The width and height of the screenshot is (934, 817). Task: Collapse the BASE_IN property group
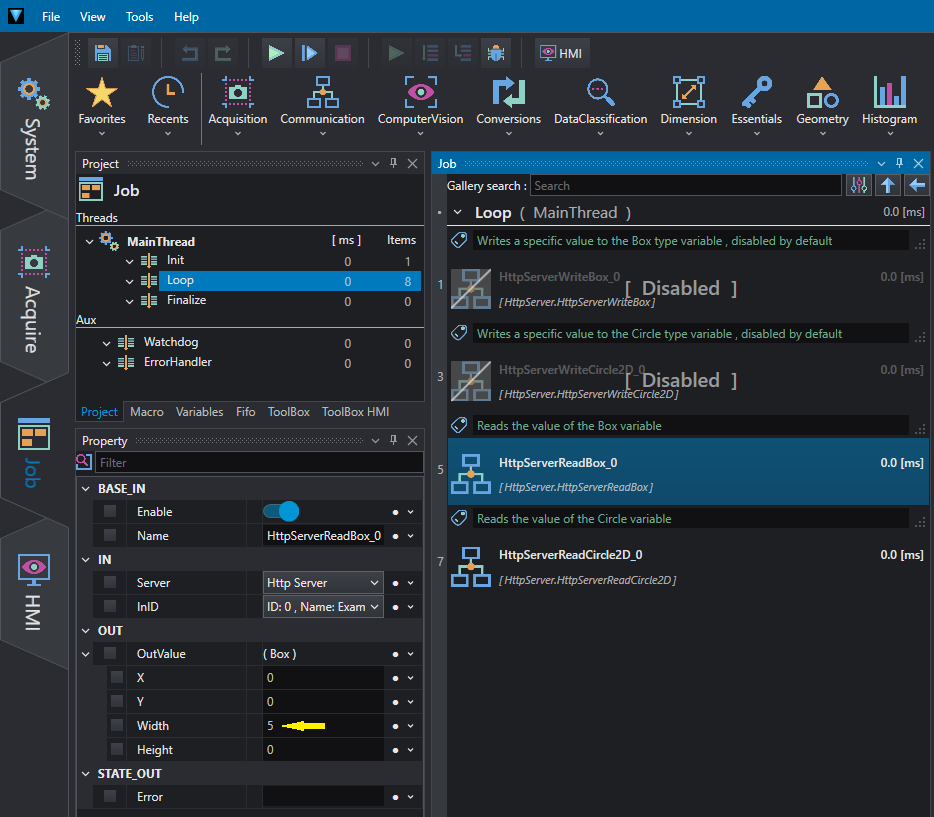click(86, 489)
